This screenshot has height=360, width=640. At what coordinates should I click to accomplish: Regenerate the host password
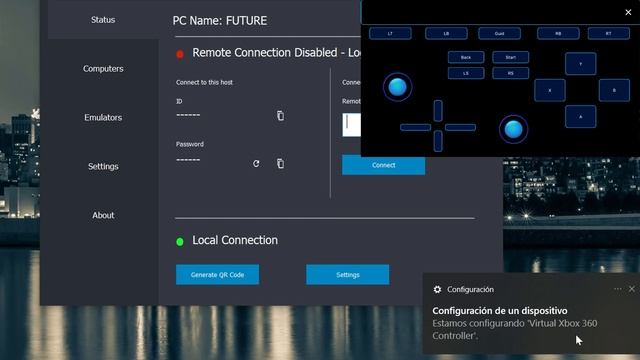256,164
